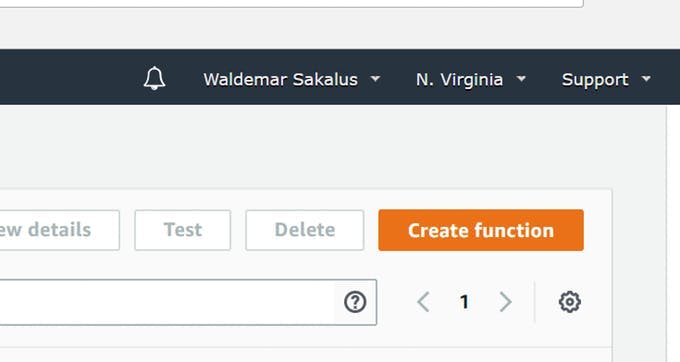The height and width of the screenshot is (362, 680).
Task: Expand arrow beside Support
Action: pos(646,79)
